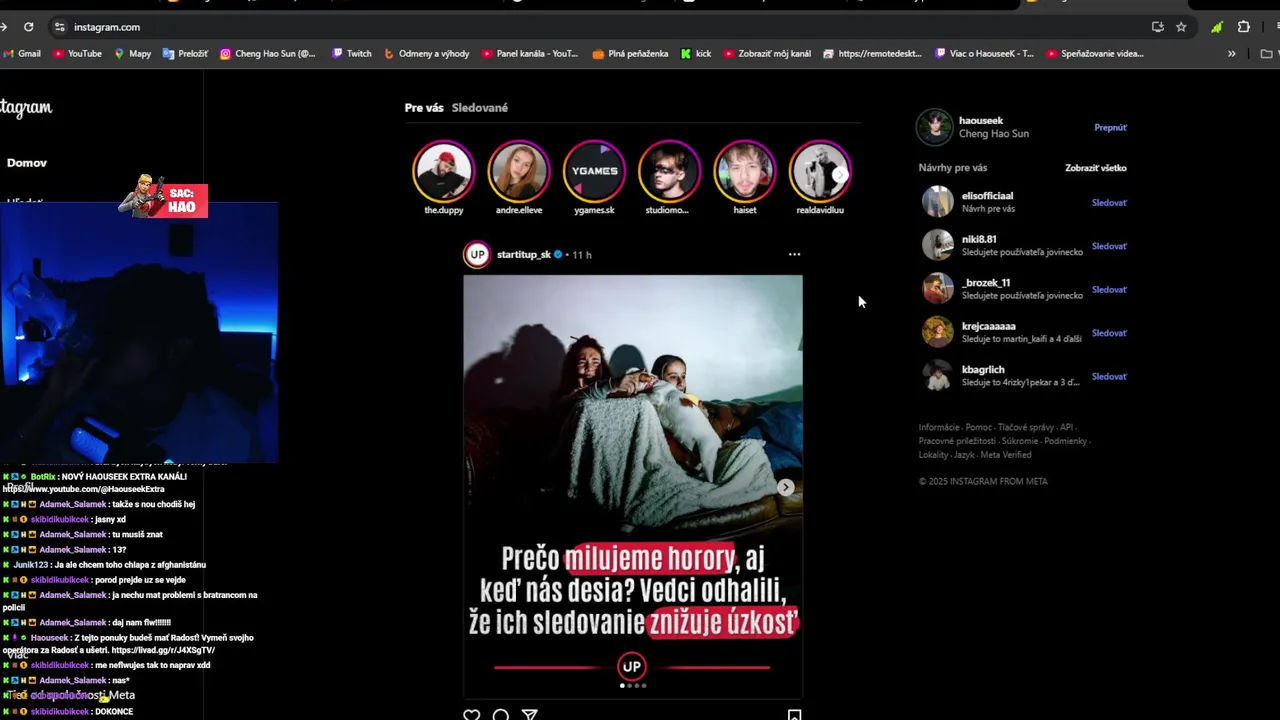The image size is (1280, 720).
Task: Click Zobraziť všetko suggestions link
Action: click(x=1096, y=168)
